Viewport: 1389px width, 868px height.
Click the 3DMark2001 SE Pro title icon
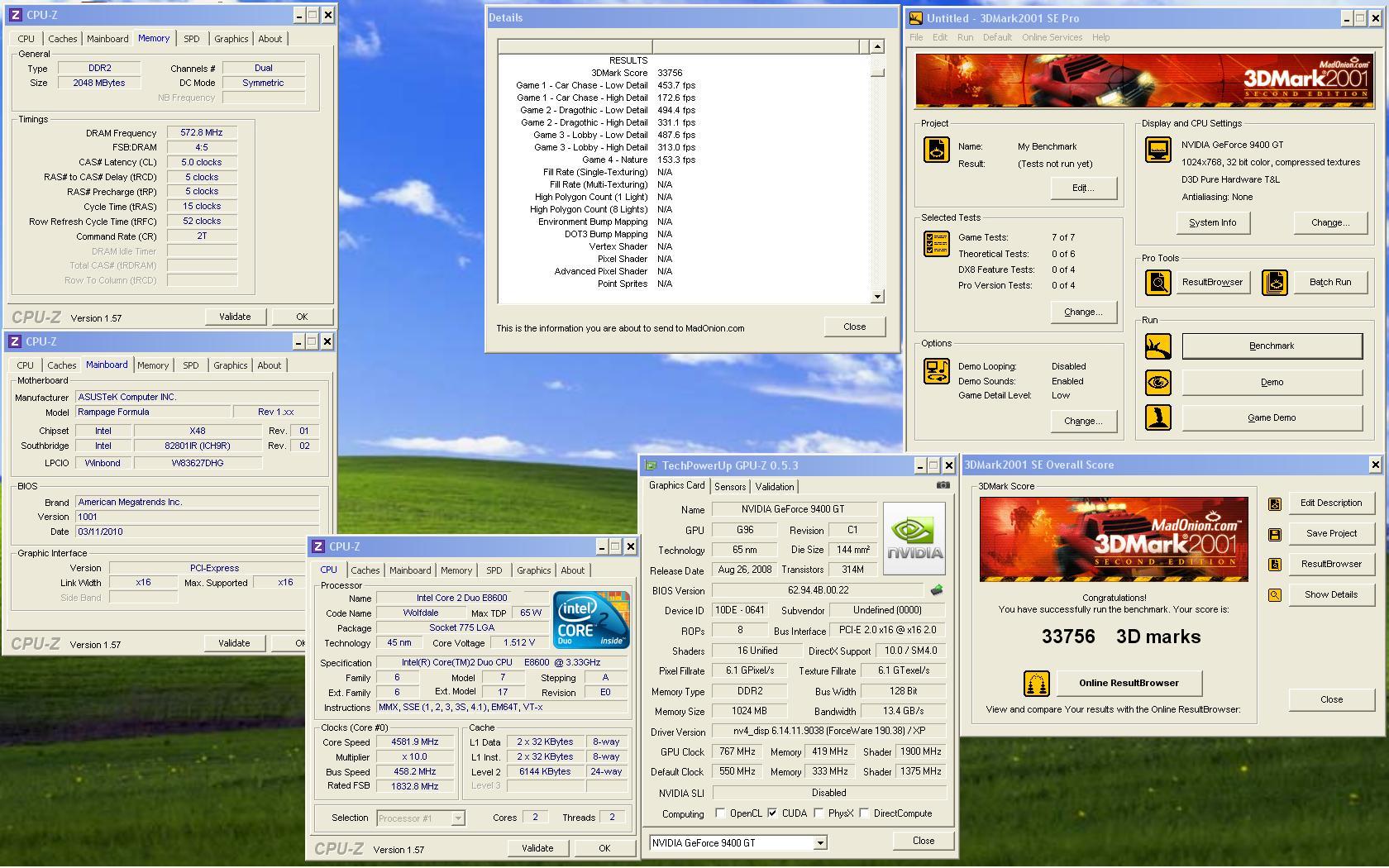coord(915,18)
